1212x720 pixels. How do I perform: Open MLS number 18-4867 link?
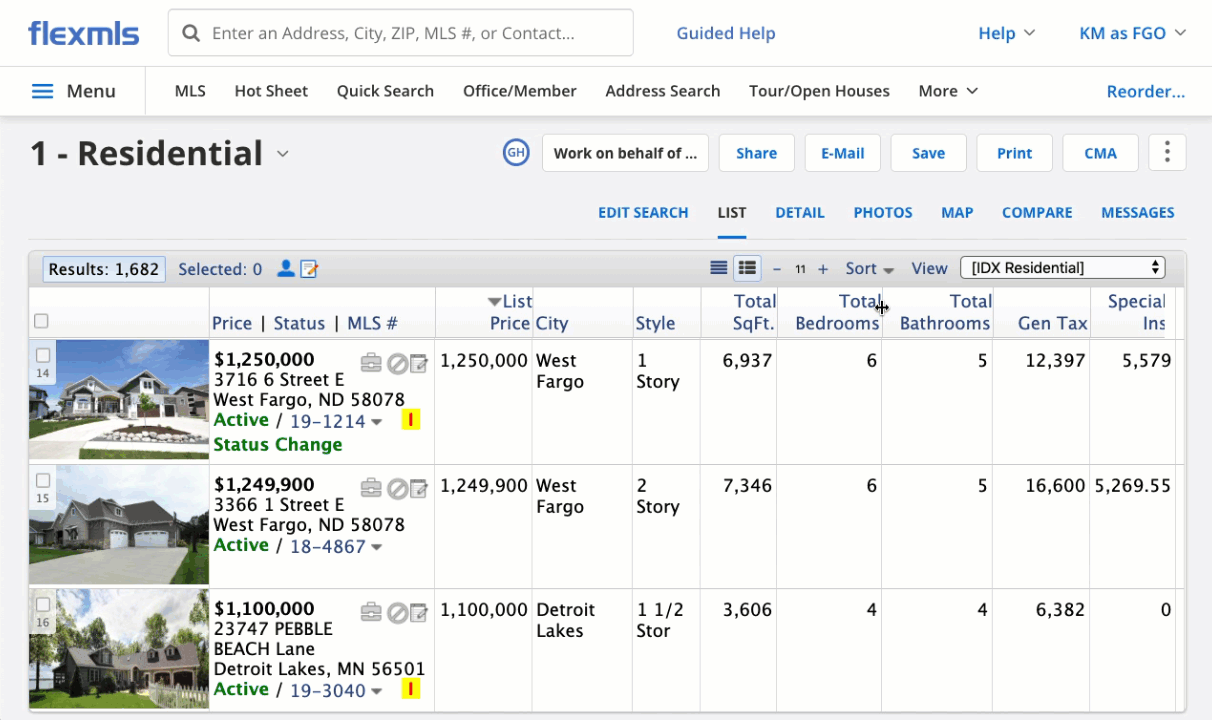click(x=327, y=546)
